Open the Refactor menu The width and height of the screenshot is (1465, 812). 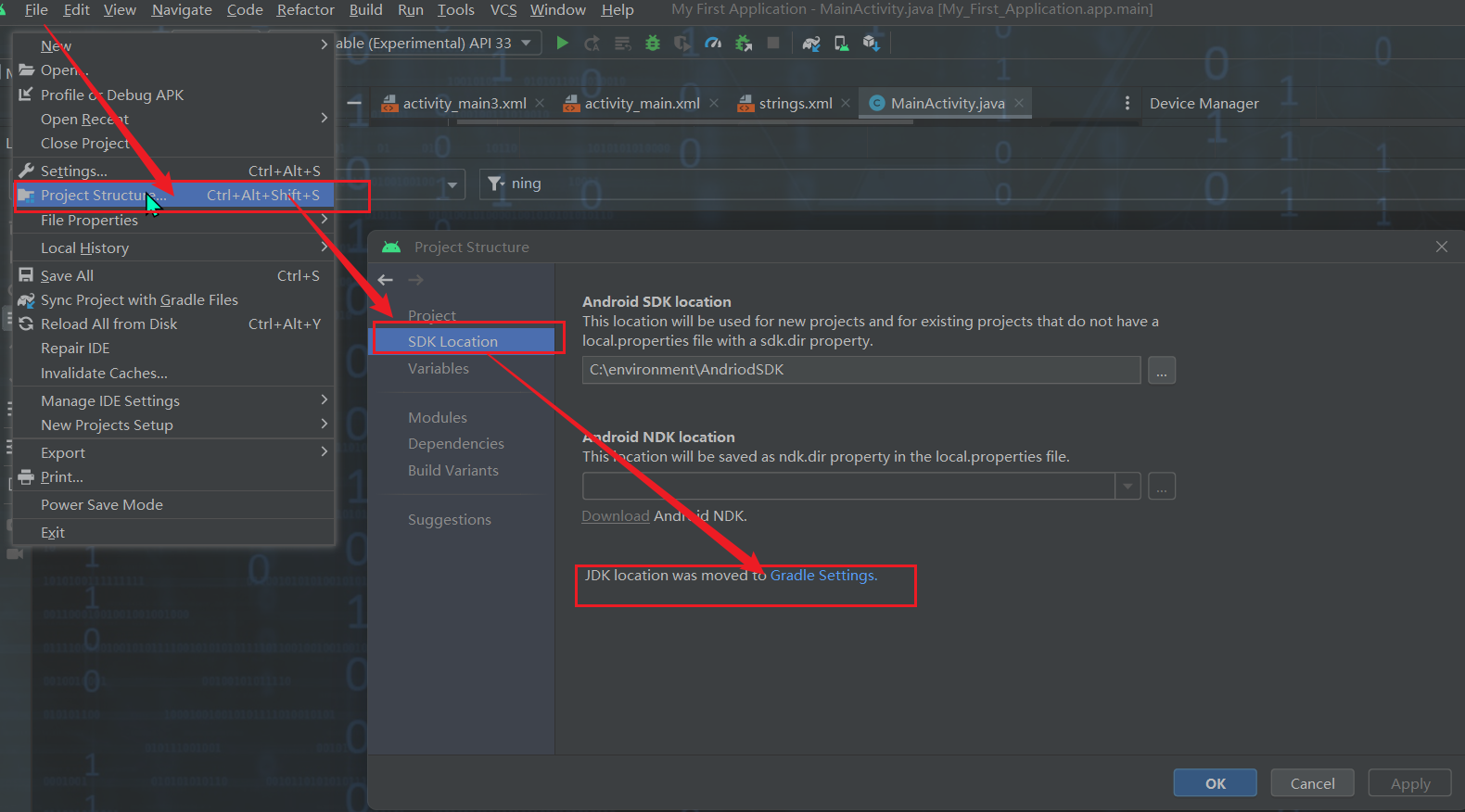(x=305, y=9)
